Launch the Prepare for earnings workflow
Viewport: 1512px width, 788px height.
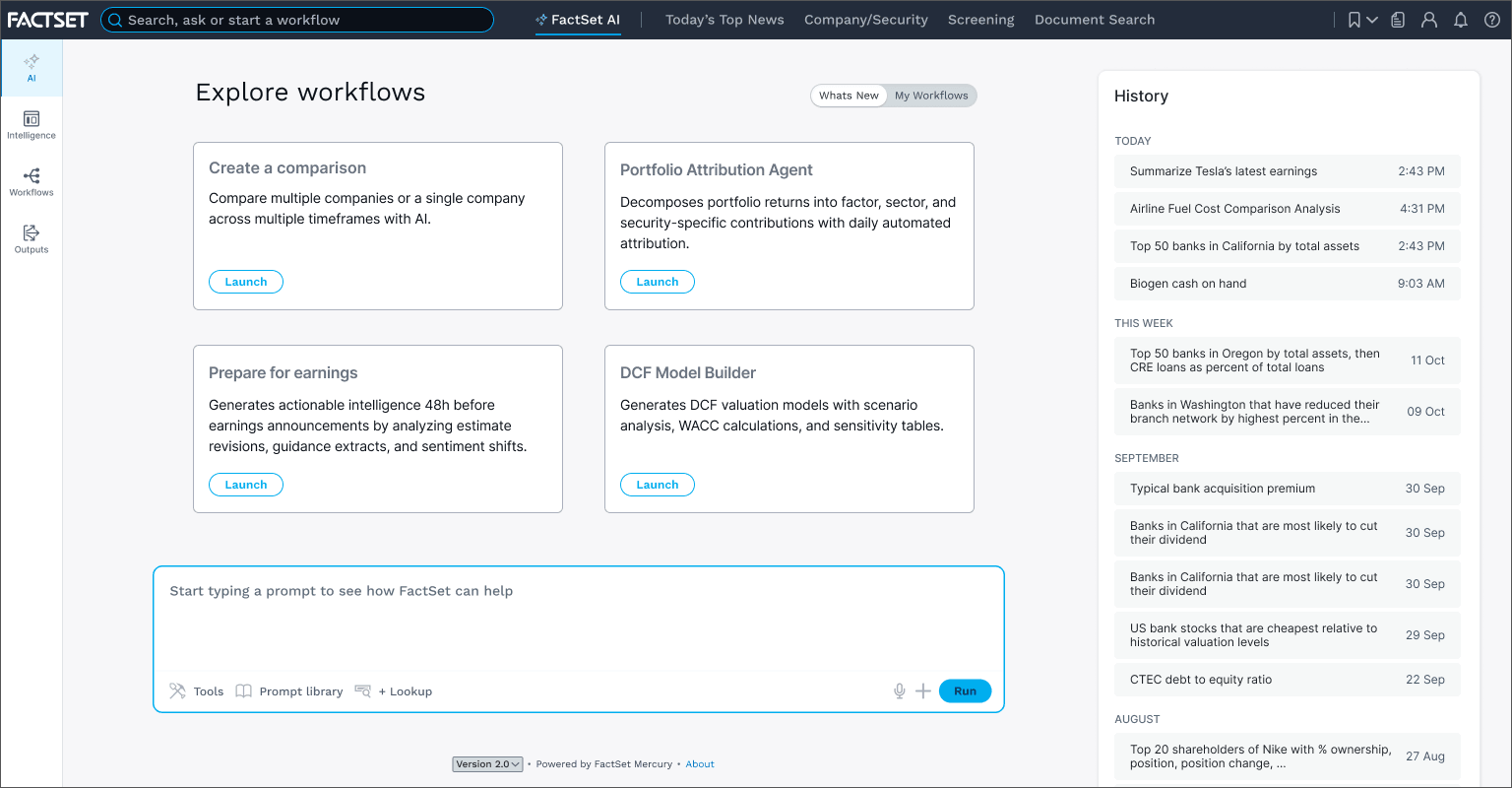pyautogui.click(x=246, y=485)
